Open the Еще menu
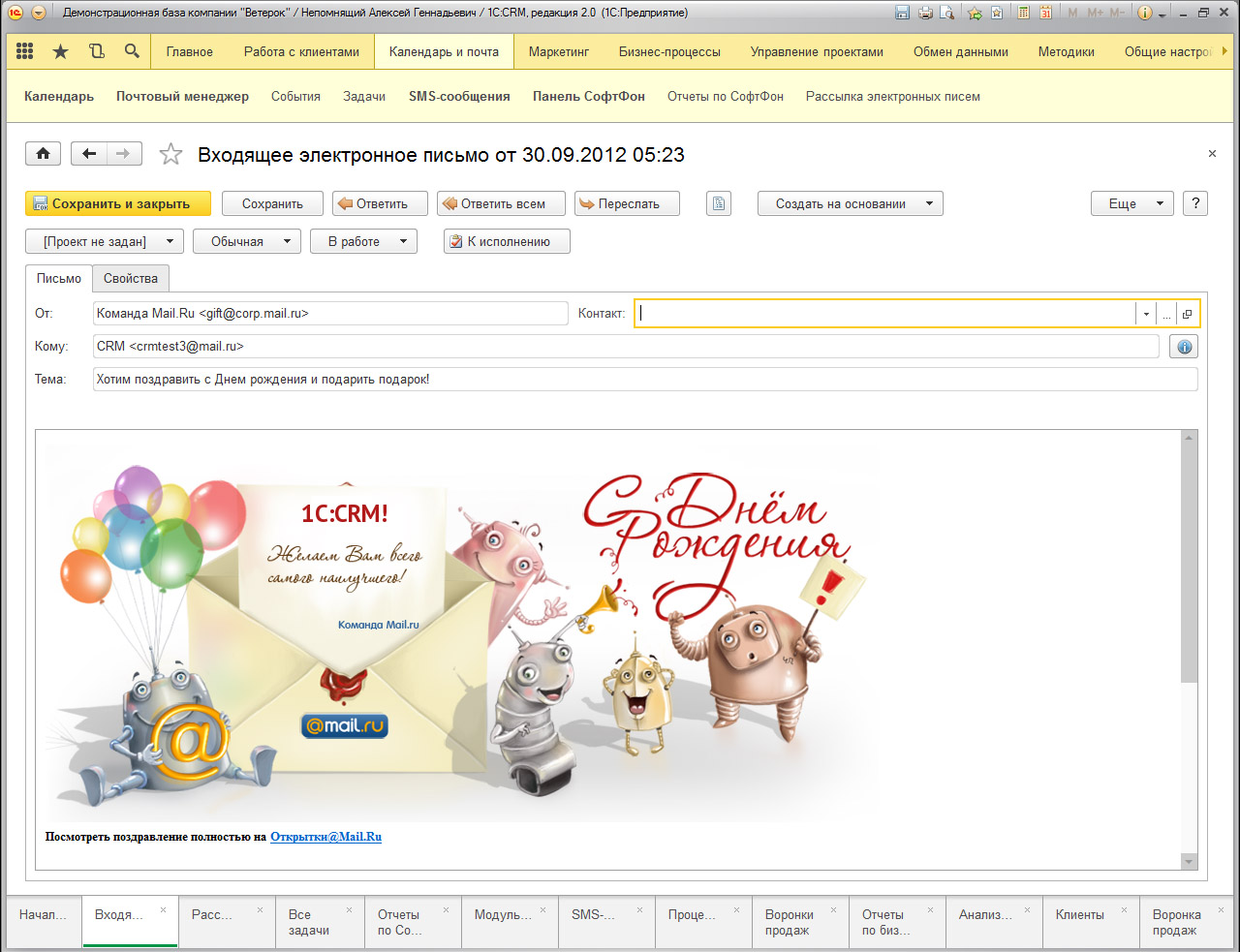This screenshot has width=1240, height=952. coord(1132,203)
